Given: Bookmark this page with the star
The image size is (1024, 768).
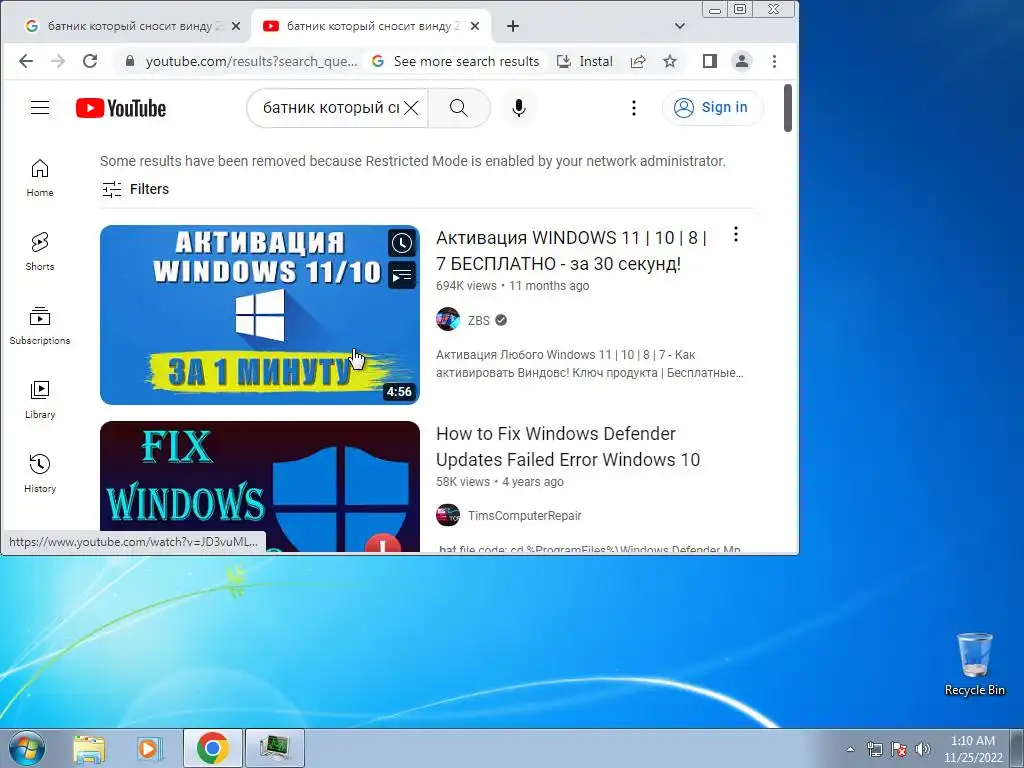Looking at the screenshot, I should [x=670, y=61].
